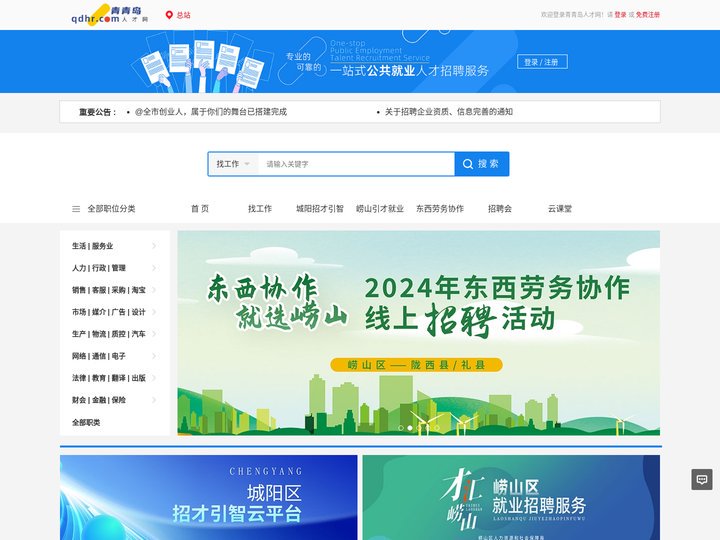This screenshot has width=720, height=540.
Task: Open the 找工作 nav menu item
Action: (260, 209)
